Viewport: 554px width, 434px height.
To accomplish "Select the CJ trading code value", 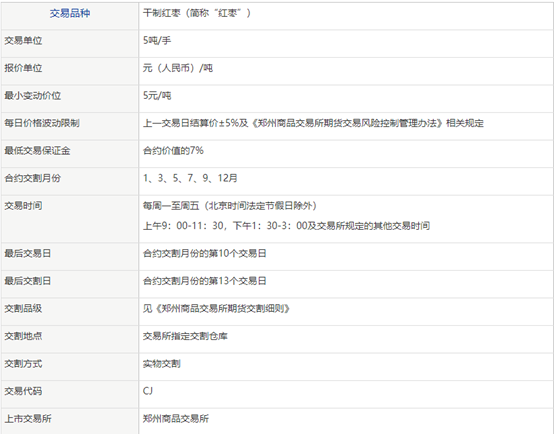I will pyautogui.click(x=148, y=391).
